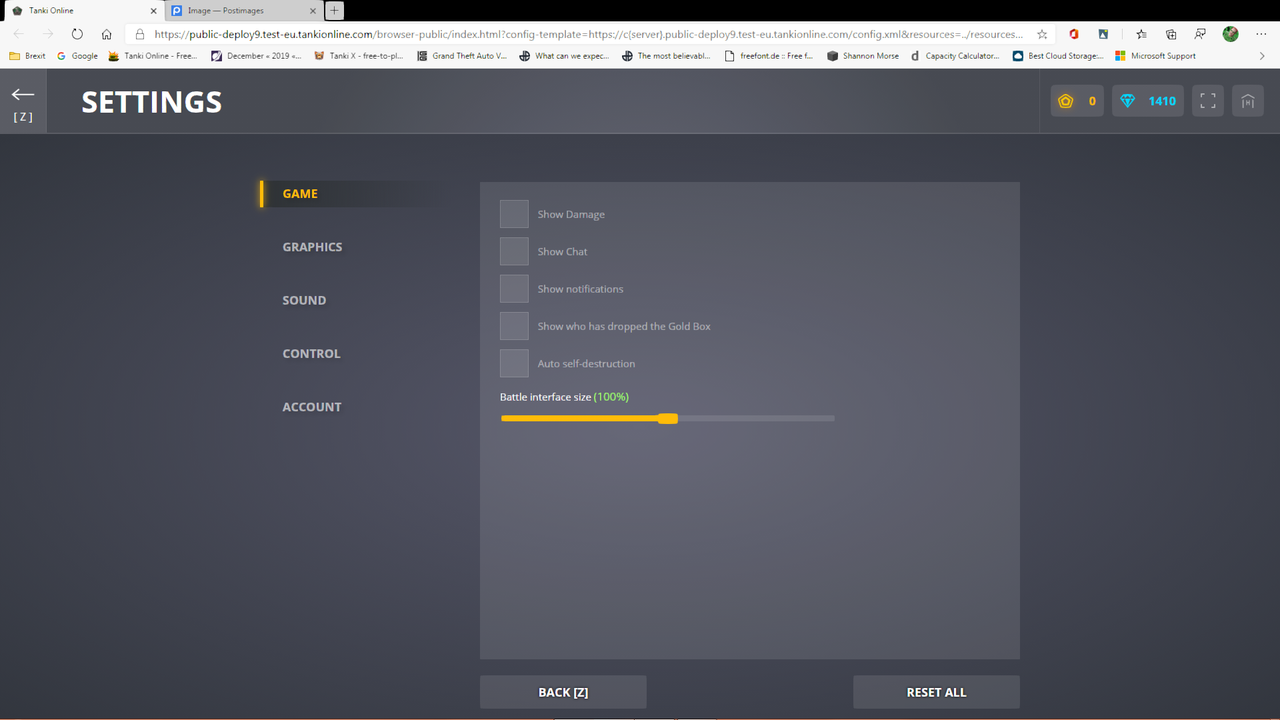Open the Brexit bookmarks folder
This screenshot has height=720, width=1280.
tap(27, 56)
